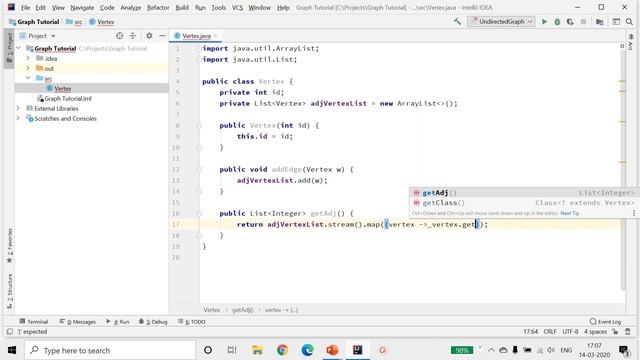Viewport: 640px width, 360px height.
Task: Click the Locate current file target icon
Action: click(119, 36)
